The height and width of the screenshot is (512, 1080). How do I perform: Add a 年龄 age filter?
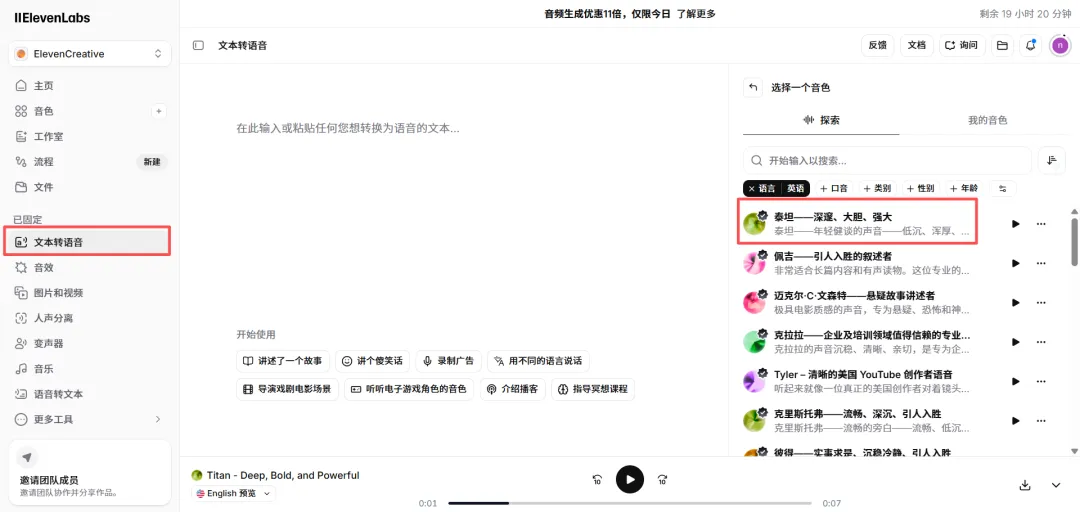963,188
